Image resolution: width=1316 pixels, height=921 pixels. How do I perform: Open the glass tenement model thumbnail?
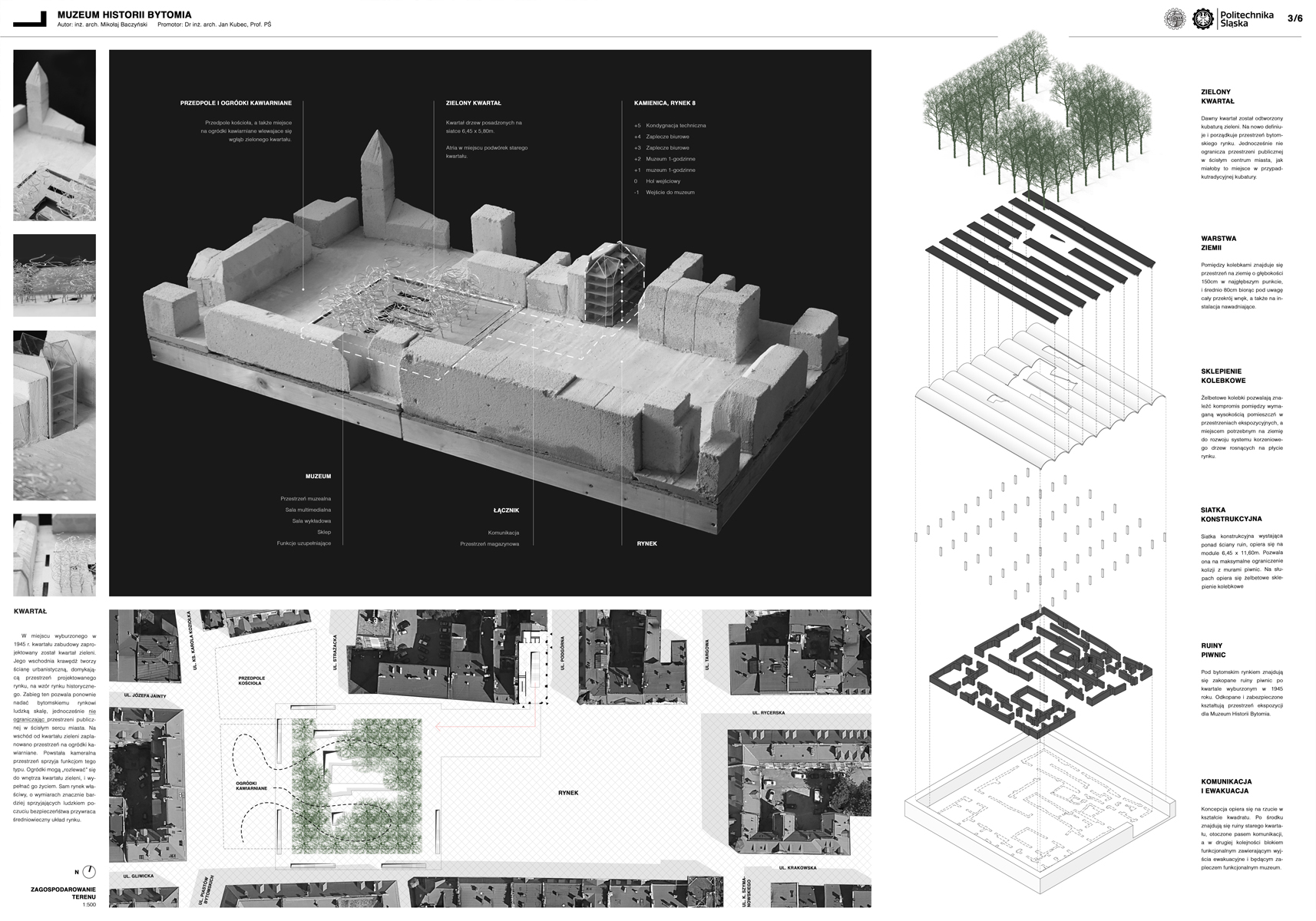[x=55, y=415]
